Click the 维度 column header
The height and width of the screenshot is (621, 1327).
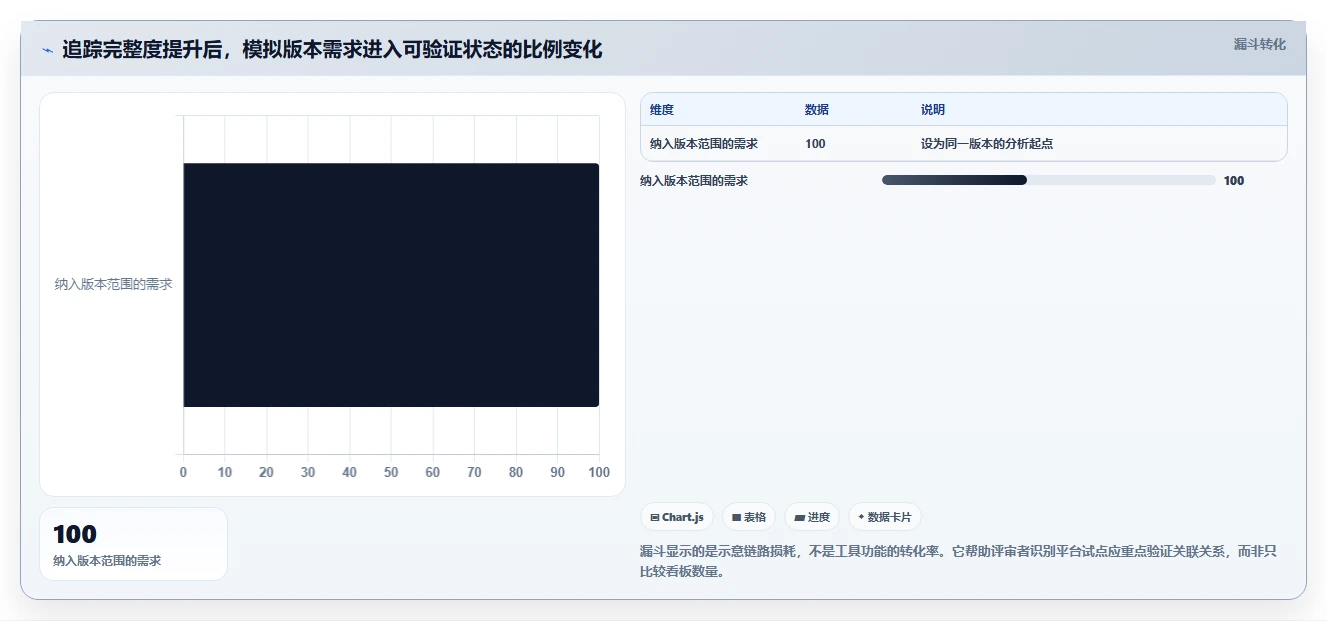tap(662, 110)
